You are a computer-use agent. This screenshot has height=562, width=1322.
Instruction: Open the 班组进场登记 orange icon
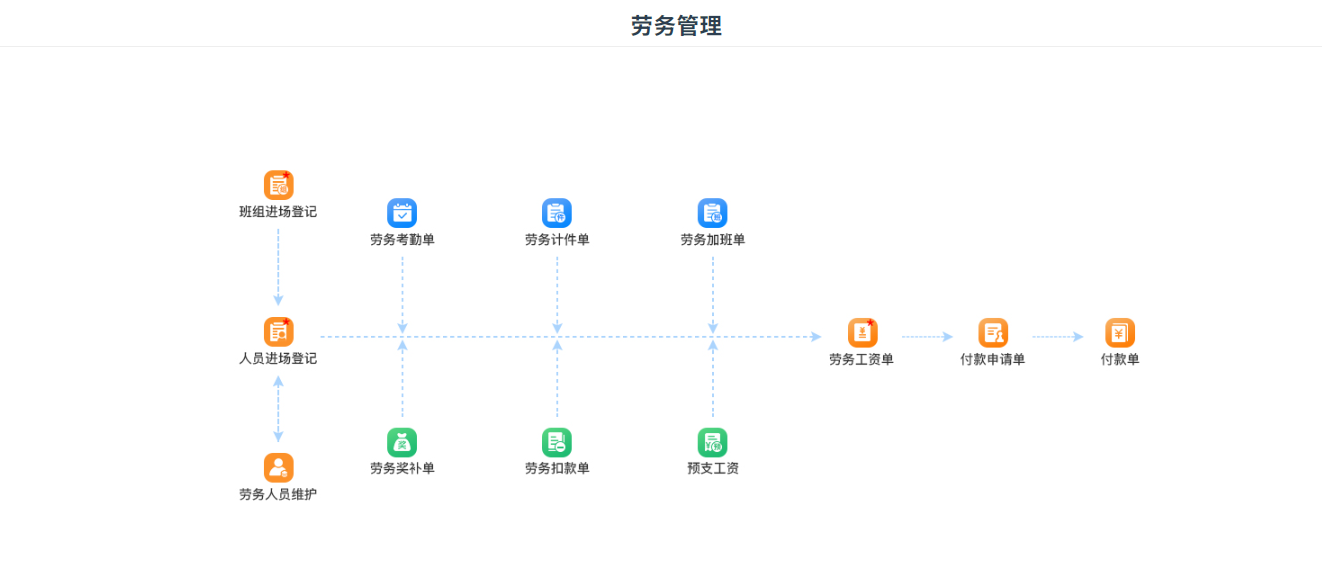pos(278,185)
